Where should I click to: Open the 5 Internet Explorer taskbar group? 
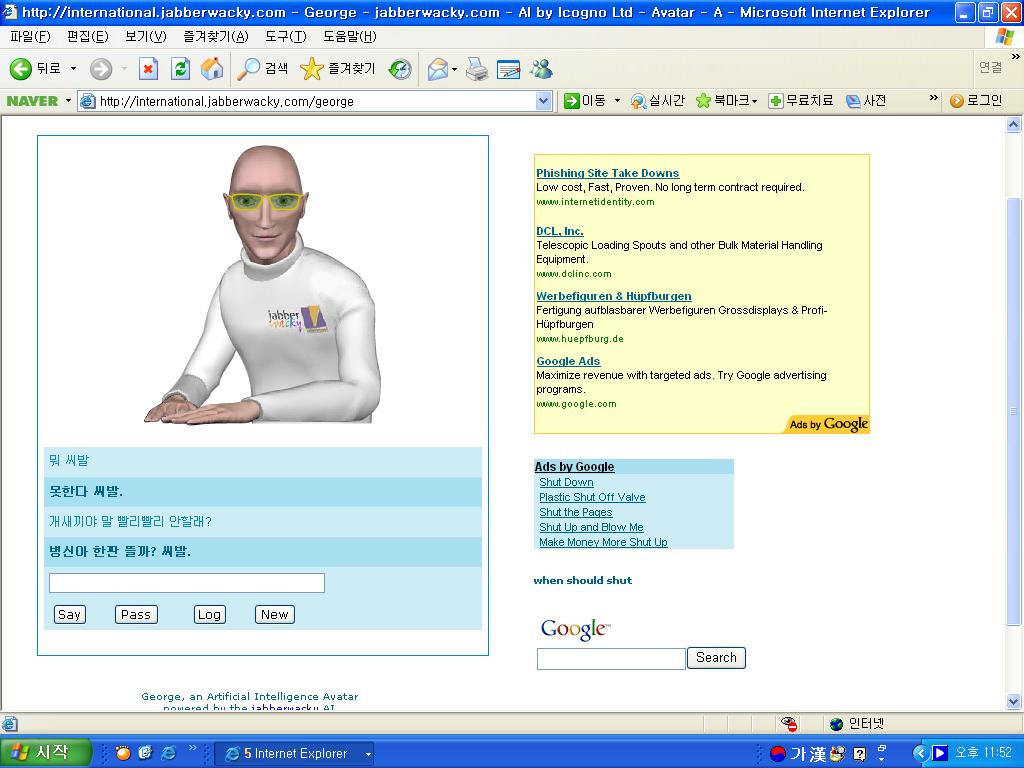295,754
